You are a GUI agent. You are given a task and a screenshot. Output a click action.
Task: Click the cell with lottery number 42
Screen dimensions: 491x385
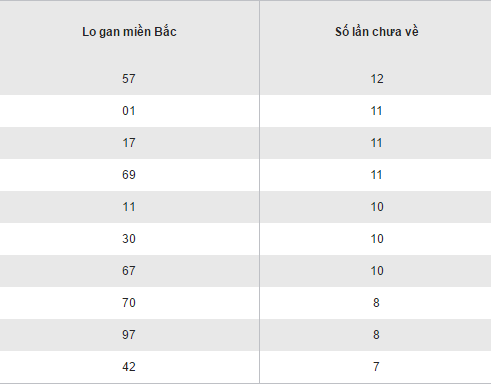[x=129, y=367]
